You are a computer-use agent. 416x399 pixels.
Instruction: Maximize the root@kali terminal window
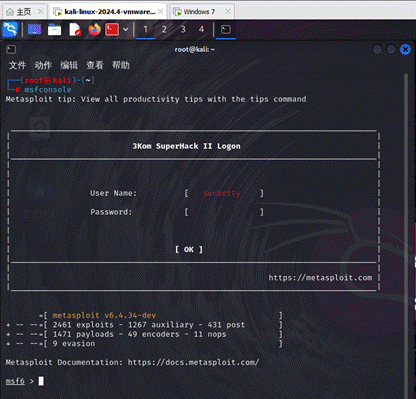391,50
